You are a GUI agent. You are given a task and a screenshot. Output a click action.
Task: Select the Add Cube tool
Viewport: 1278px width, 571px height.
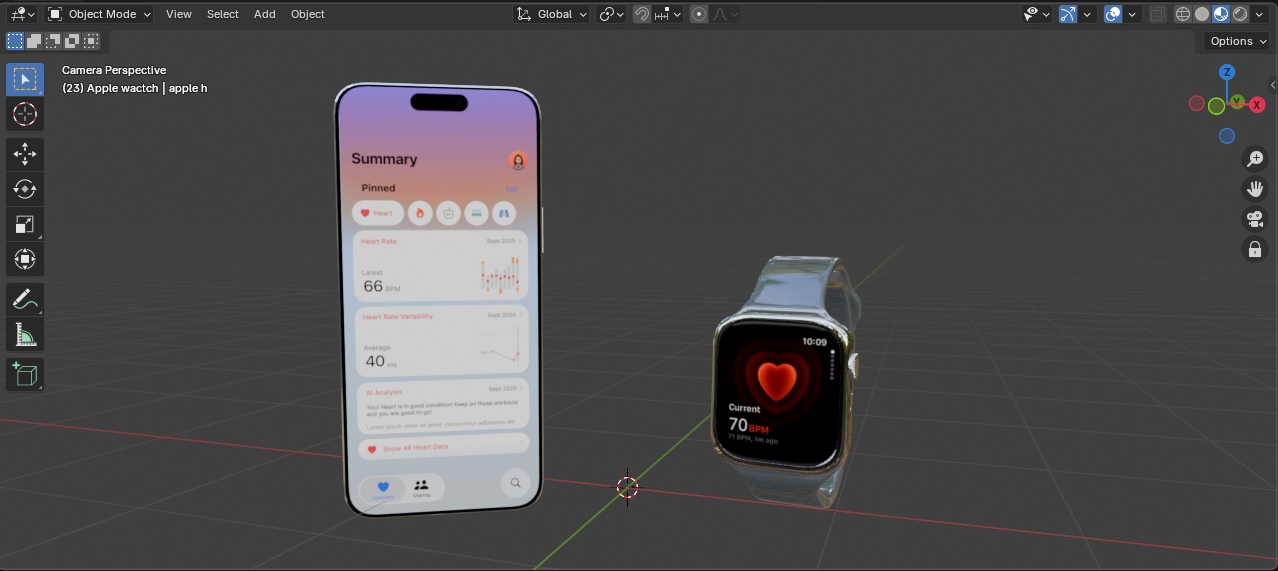[x=25, y=374]
